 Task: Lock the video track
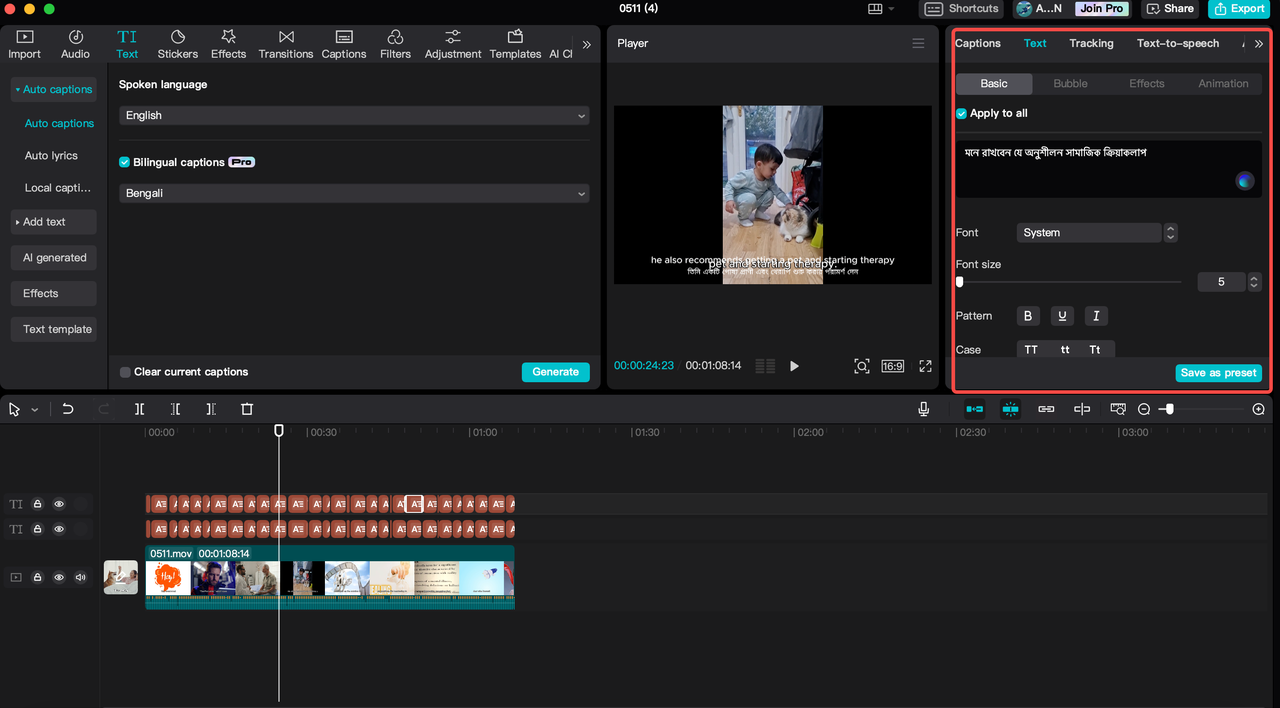point(37,577)
